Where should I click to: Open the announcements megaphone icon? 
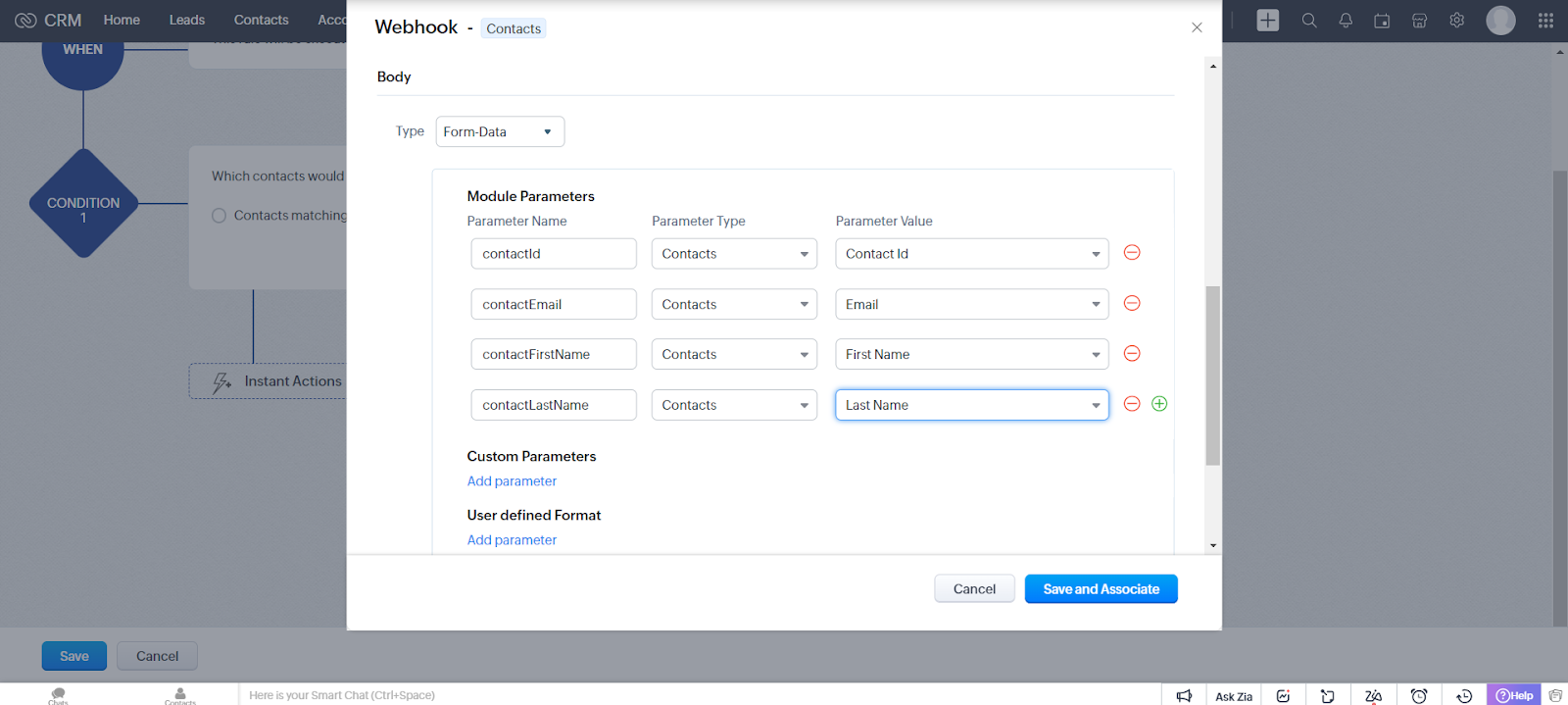pyautogui.click(x=1184, y=695)
